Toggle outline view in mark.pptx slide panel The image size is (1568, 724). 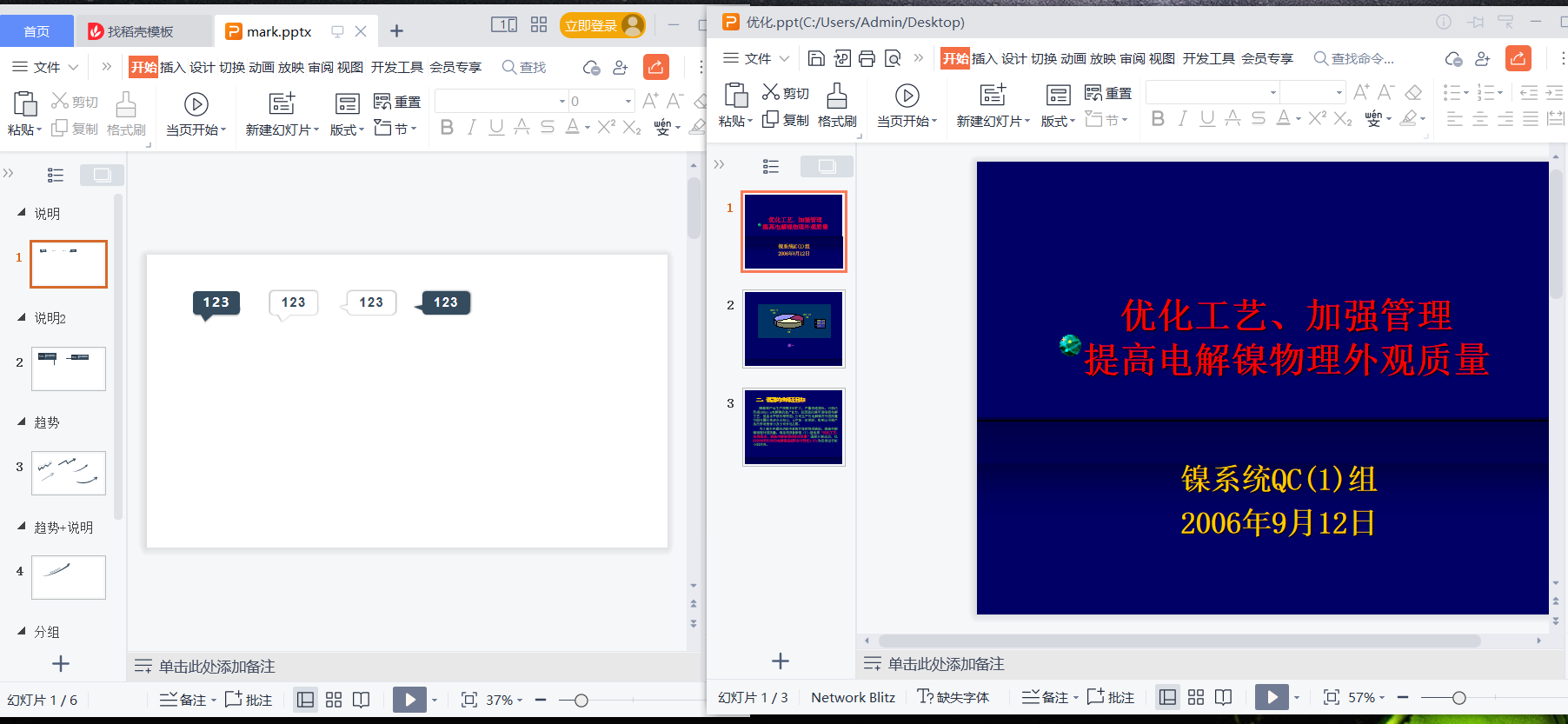(56, 176)
